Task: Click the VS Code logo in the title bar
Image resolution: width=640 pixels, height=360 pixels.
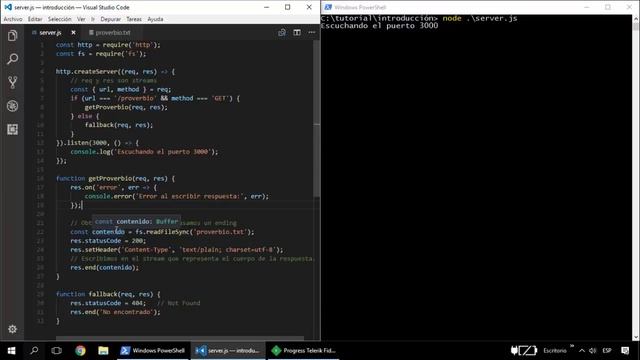Action: pyautogui.click(x=8, y=7)
